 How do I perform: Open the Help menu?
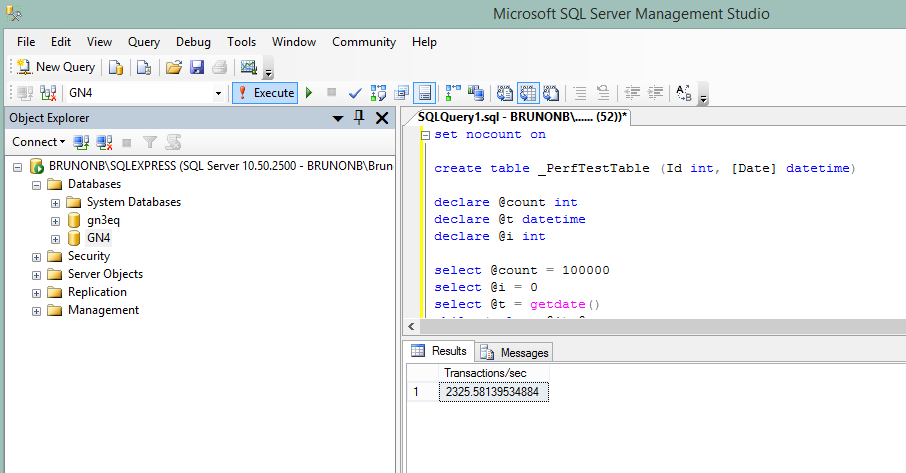coord(424,42)
